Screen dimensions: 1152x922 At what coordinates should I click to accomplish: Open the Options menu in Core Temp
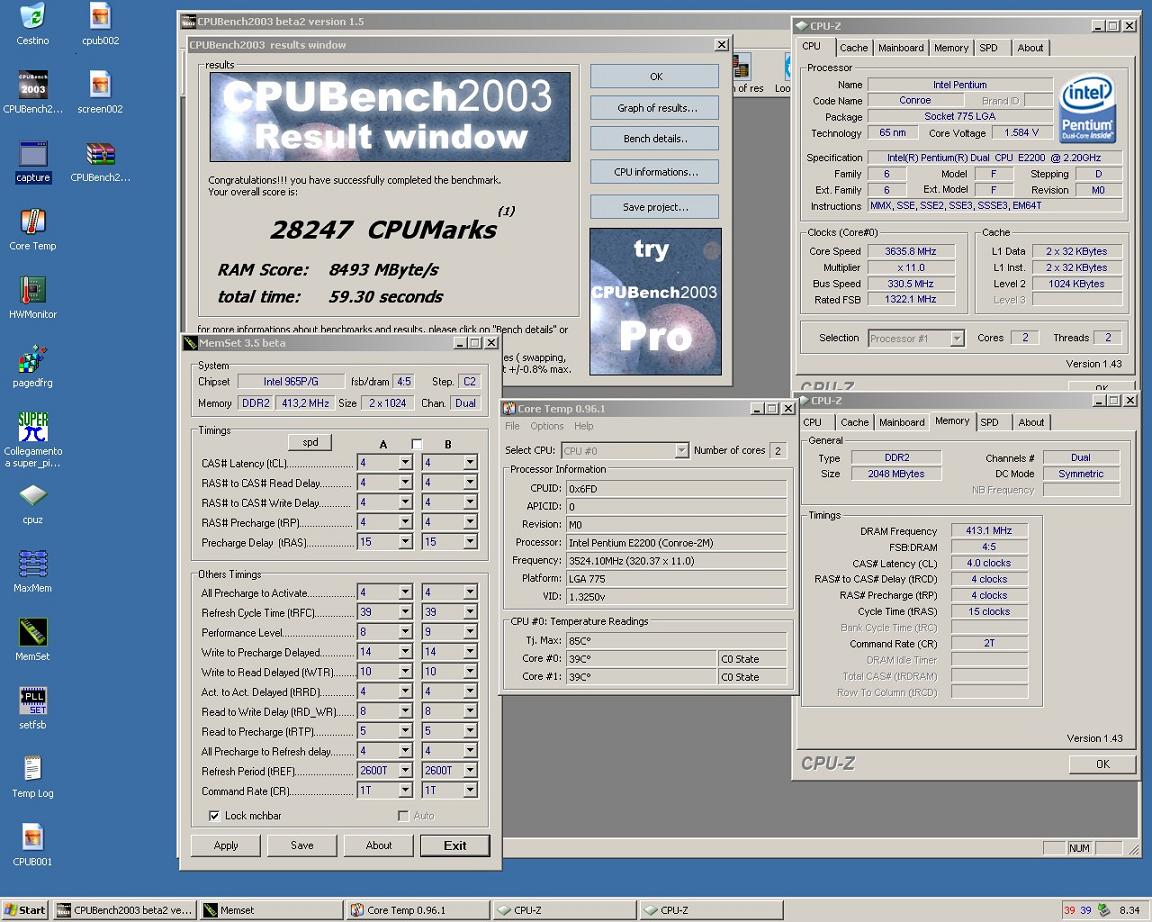pyautogui.click(x=547, y=426)
